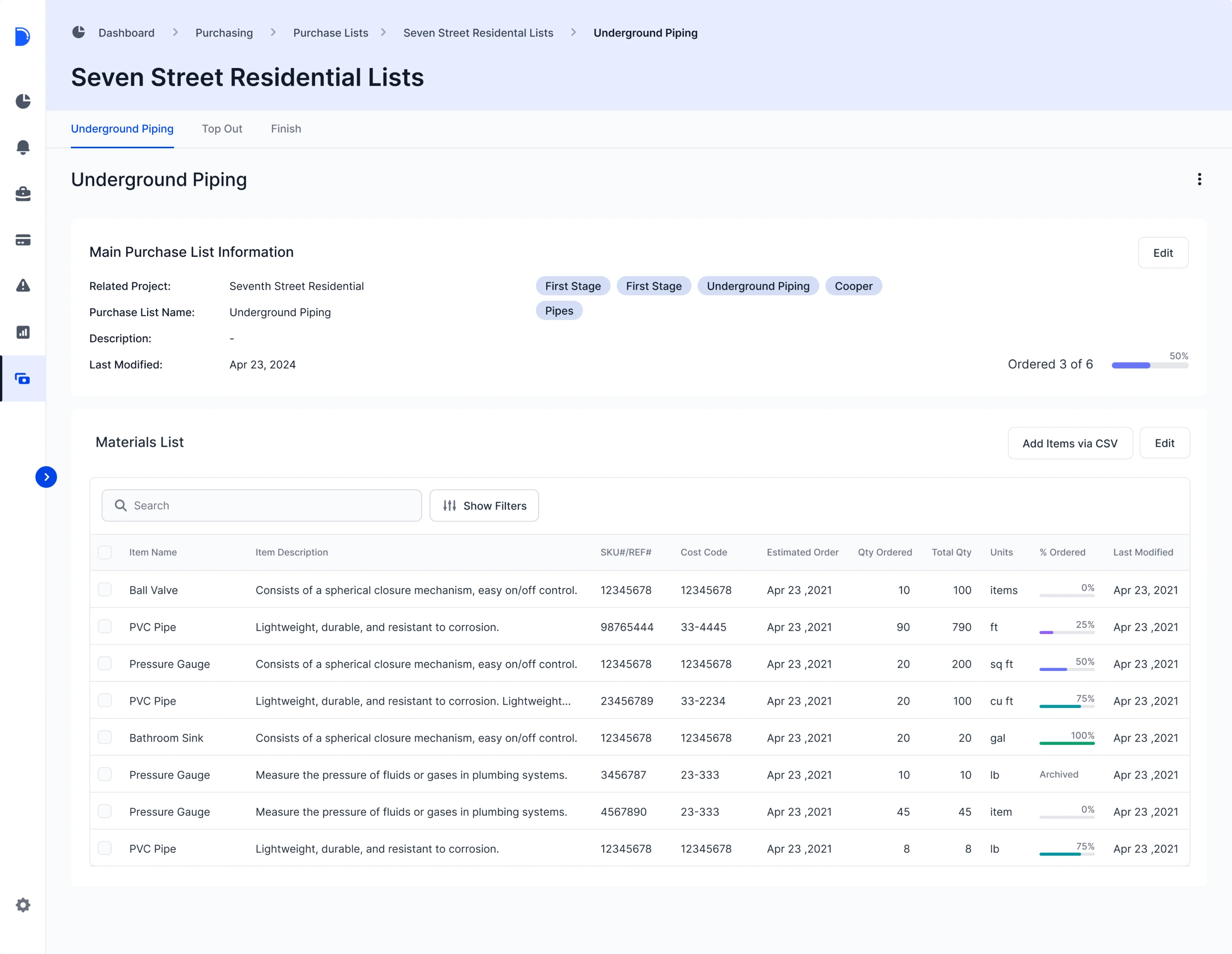Viewport: 1232px width, 954px height.
Task: Switch to the Top Out tab
Action: click(222, 129)
